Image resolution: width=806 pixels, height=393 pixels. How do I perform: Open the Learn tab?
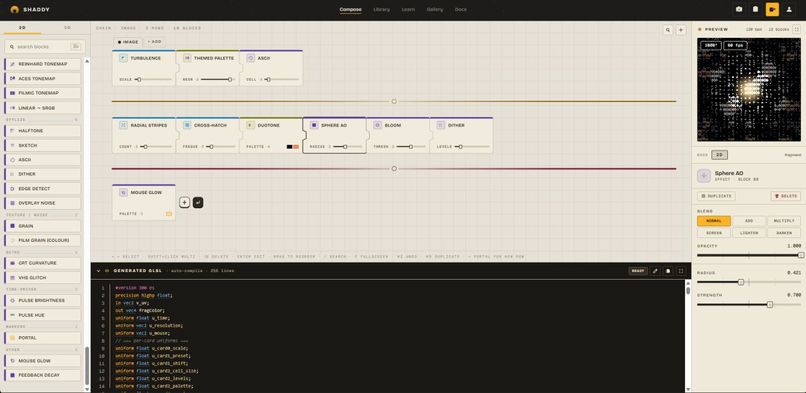coord(408,9)
